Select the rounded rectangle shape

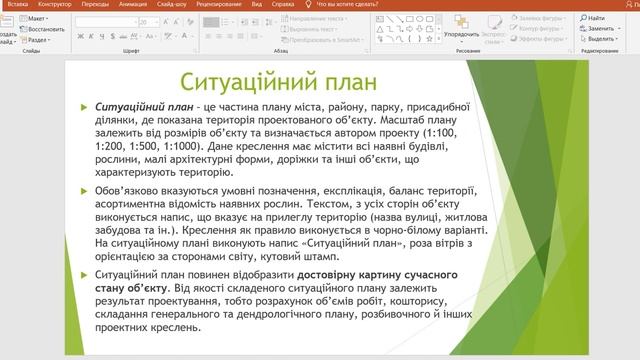pos(429,19)
